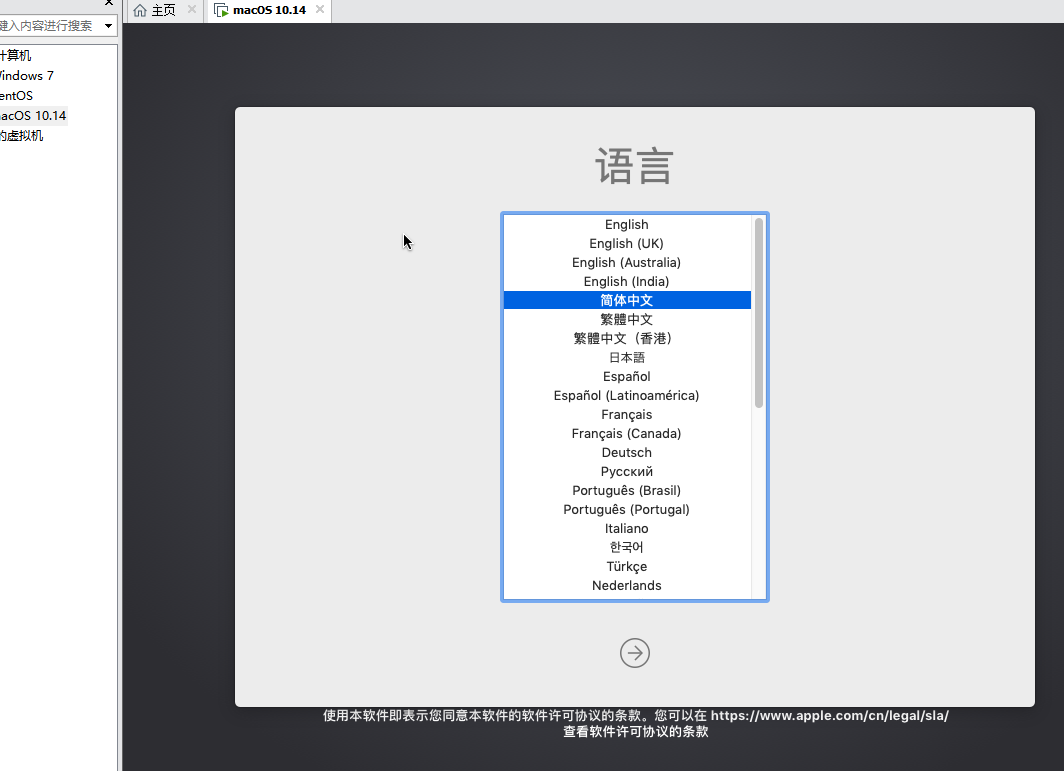
Task: Select the 虚拟机 entry in the library
Action: (22, 136)
